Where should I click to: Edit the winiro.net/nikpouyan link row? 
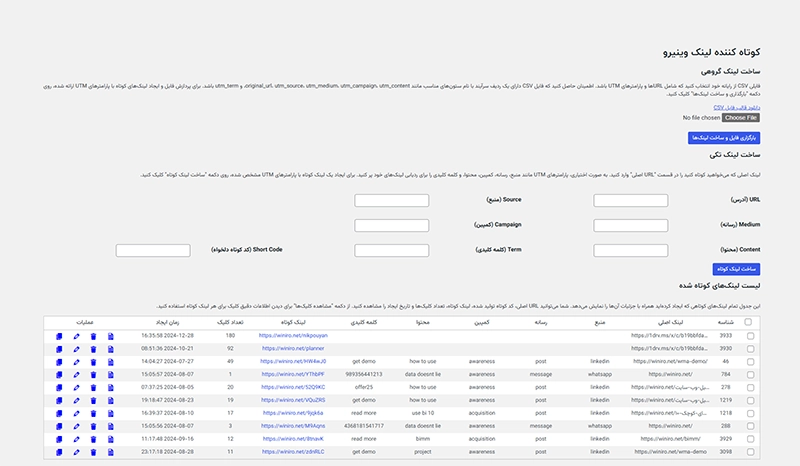pos(77,336)
